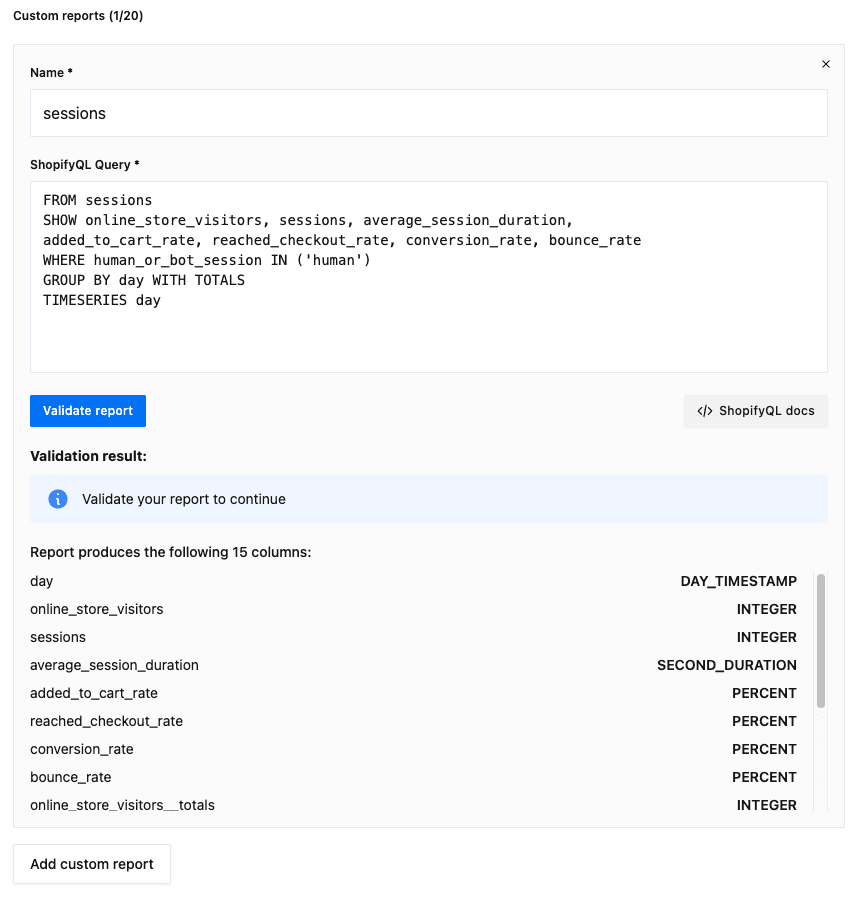
Task: Focus the Name input containing 'sessions'
Action: tap(428, 113)
